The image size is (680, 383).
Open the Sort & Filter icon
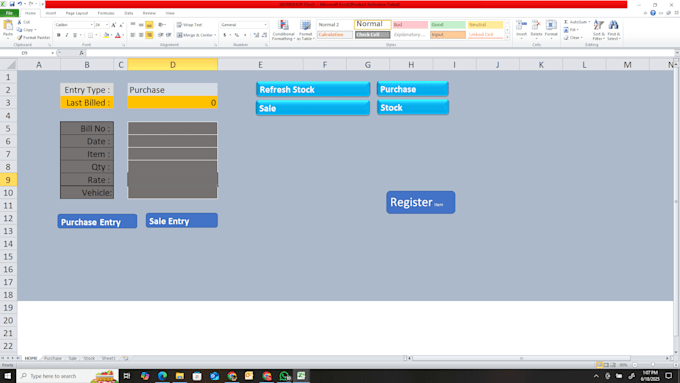(x=598, y=26)
